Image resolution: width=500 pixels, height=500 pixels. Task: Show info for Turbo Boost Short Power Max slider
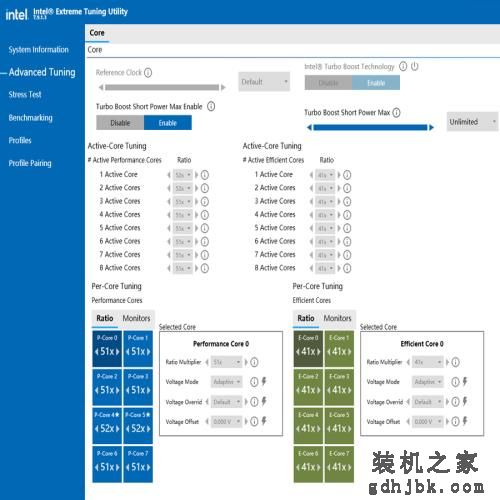tap(396, 113)
